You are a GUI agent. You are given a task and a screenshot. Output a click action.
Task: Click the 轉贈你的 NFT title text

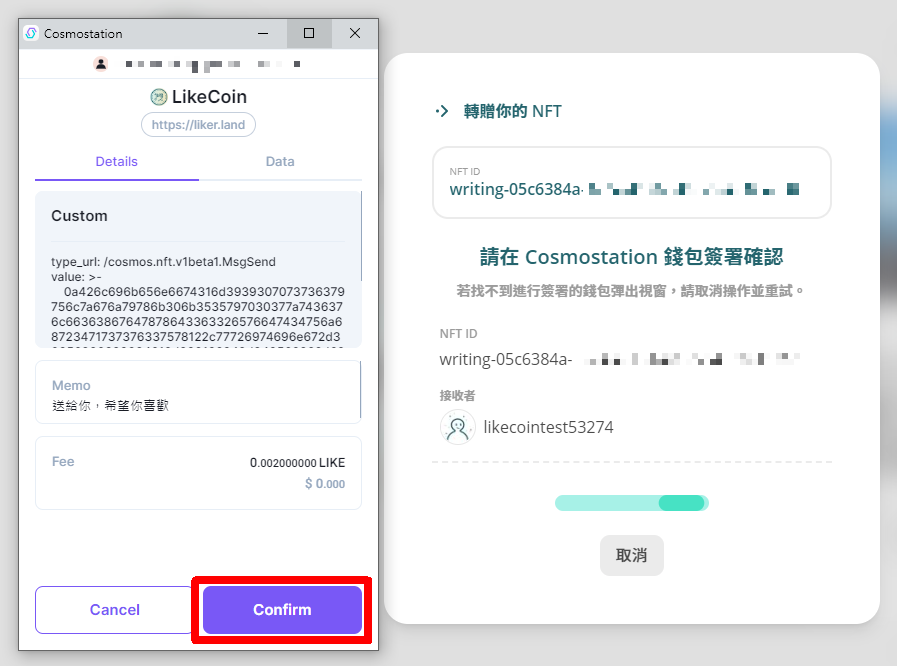tap(513, 111)
